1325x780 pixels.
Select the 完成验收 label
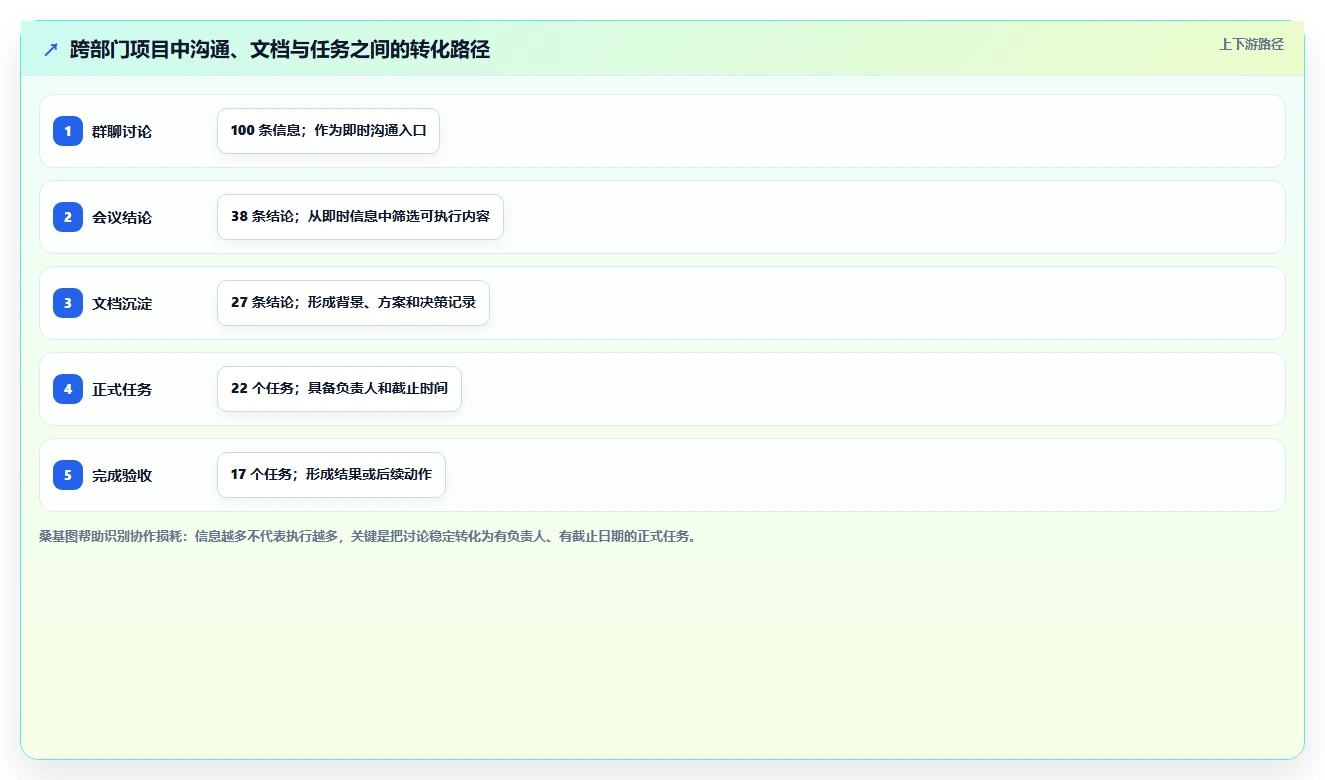(122, 475)
